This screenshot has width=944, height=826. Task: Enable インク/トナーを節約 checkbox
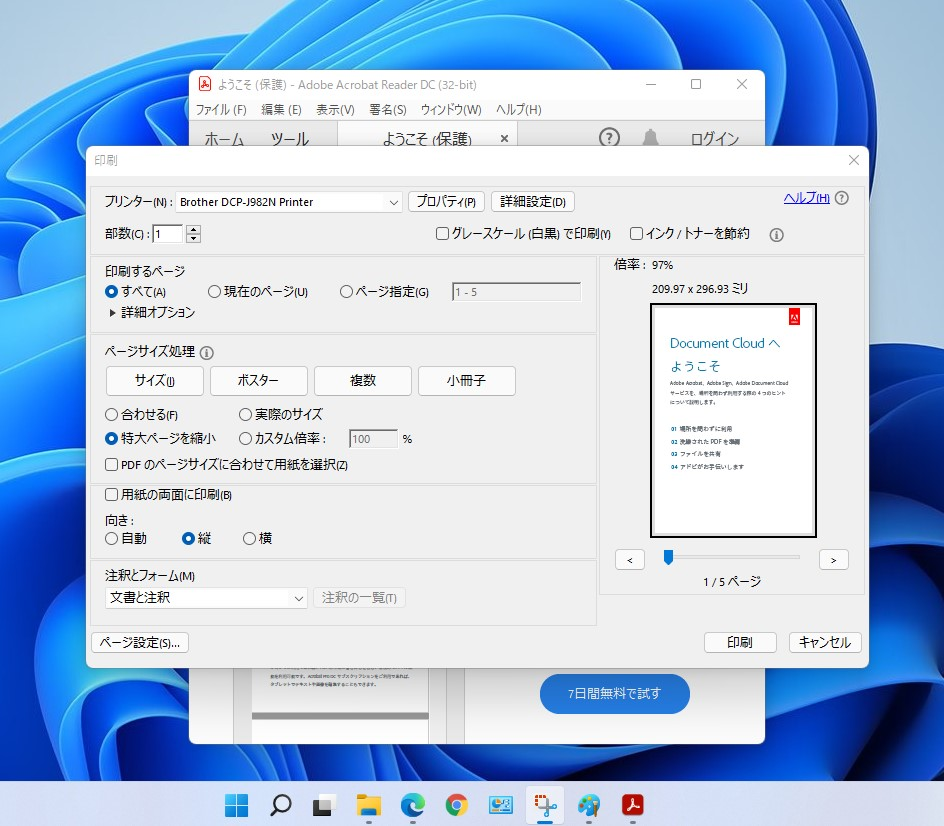[x=636, y=234]
